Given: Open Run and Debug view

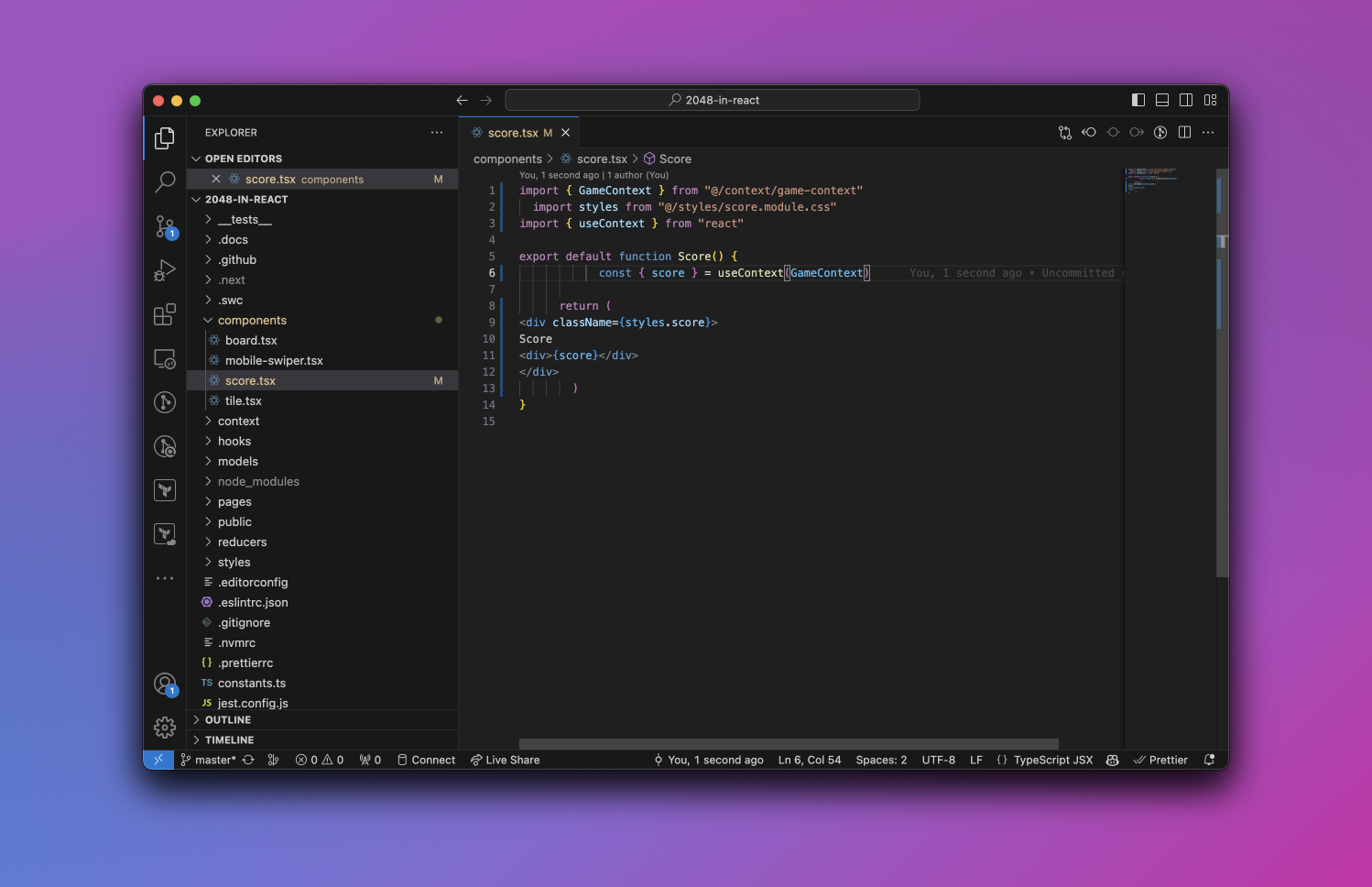Looking at the screenshot, I should [x=165, y=270].
